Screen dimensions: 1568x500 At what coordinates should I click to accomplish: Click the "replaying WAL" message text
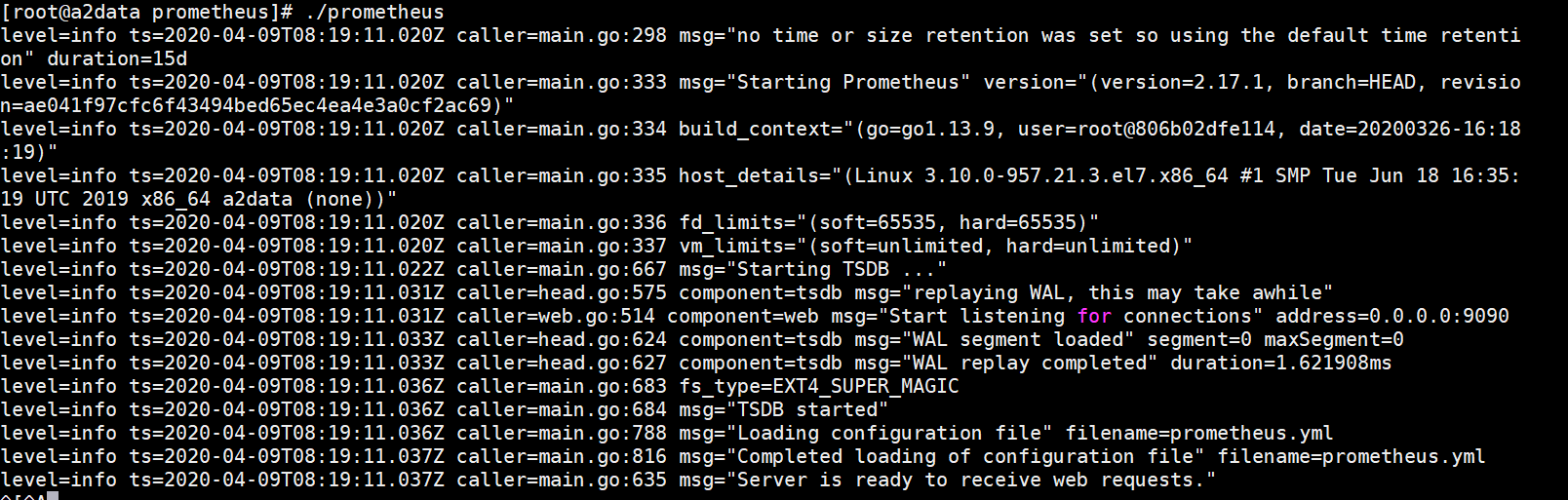pyautogui.click(x=989, y=293)
